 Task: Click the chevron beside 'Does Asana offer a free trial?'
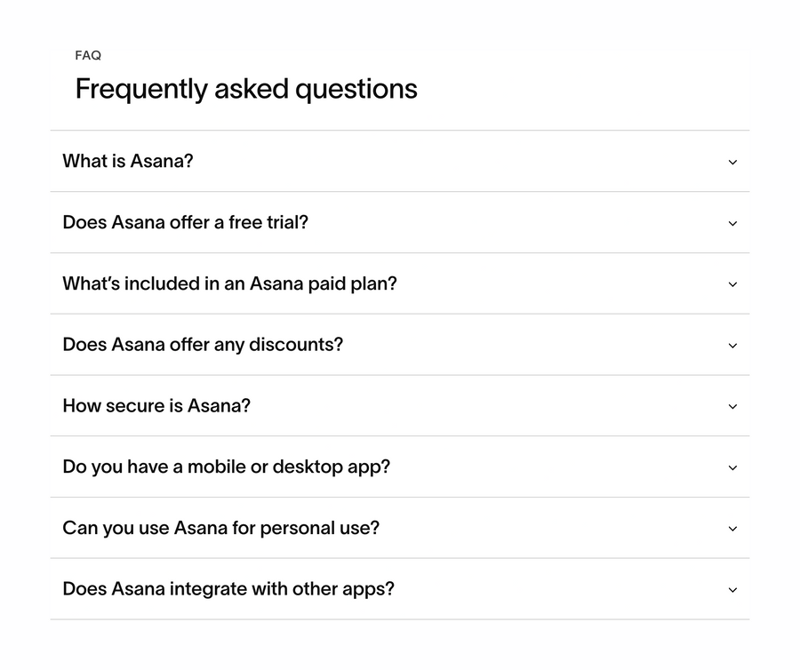tap(731, 222)
